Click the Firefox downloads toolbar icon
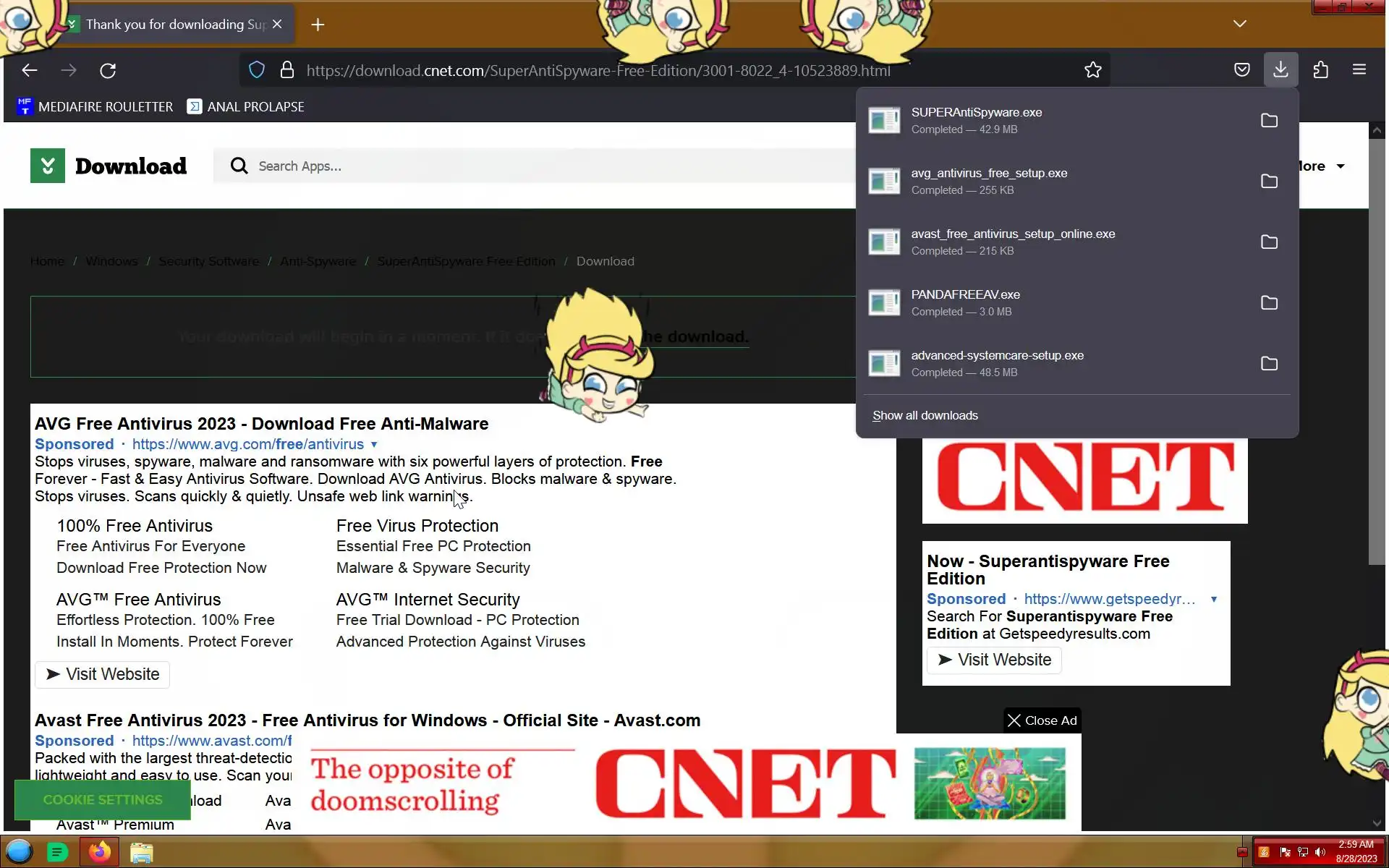 1280,69
